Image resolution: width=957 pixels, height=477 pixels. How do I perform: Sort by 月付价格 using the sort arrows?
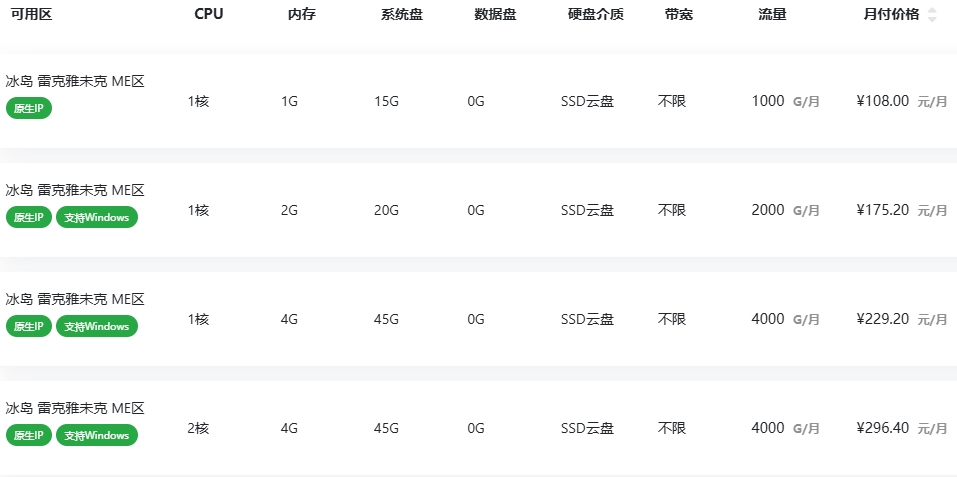tap(932, 15)
